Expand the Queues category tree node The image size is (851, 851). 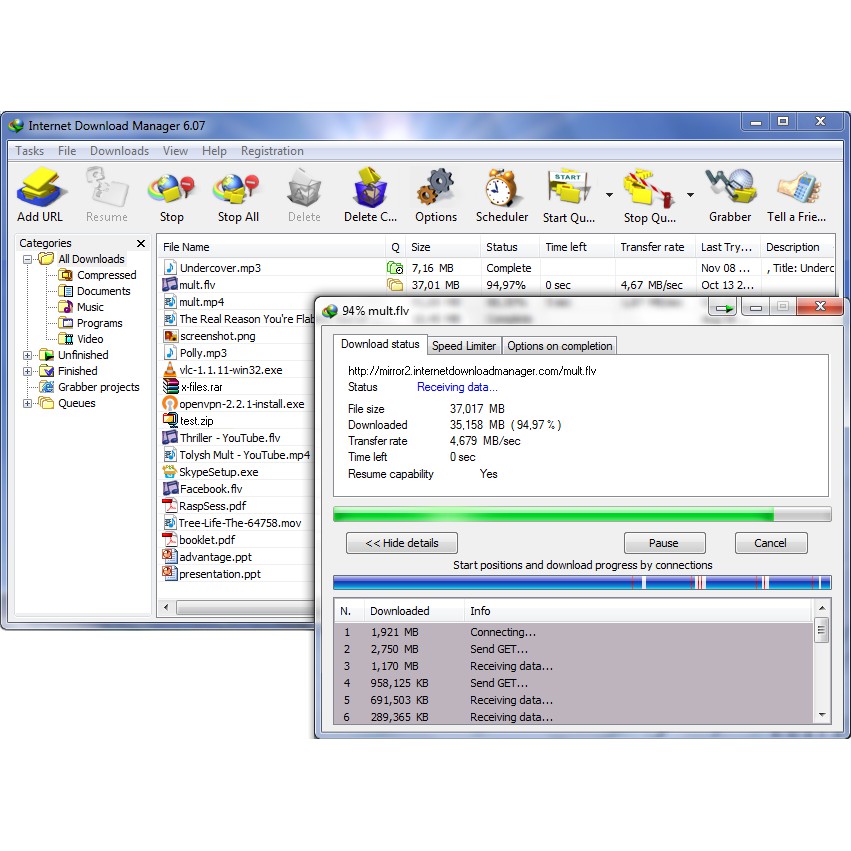(28, 403)
